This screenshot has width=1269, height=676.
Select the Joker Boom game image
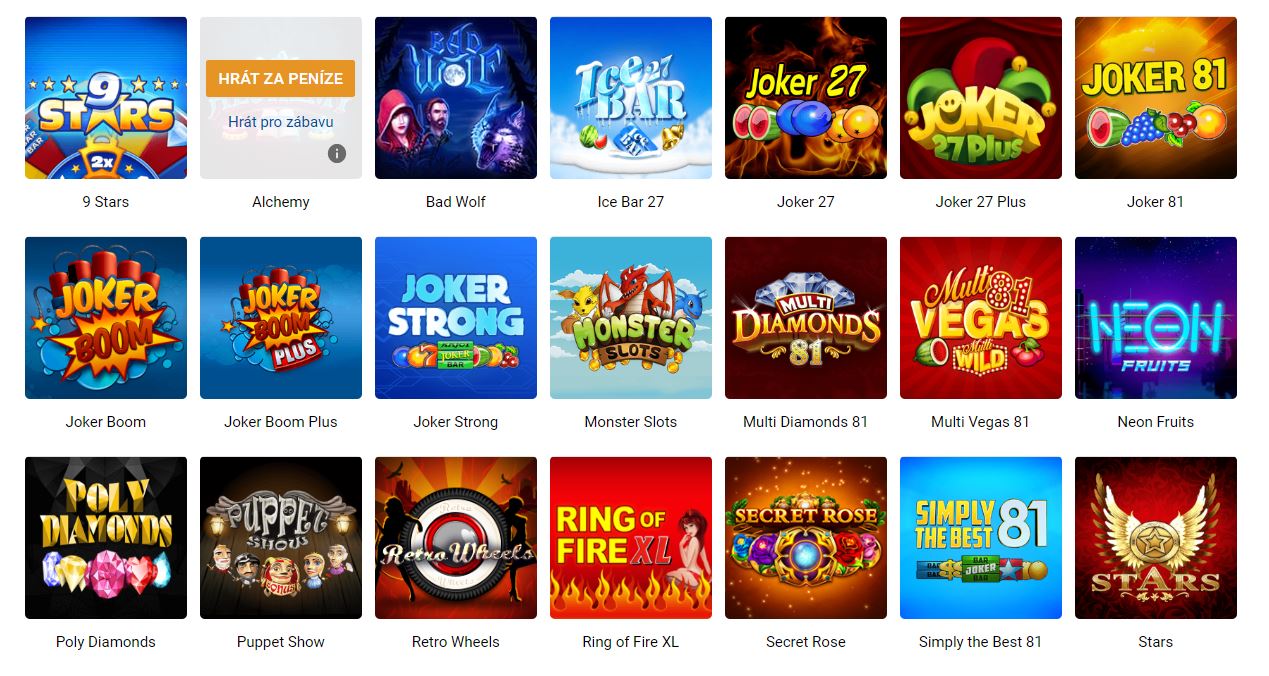coord(106,318)
